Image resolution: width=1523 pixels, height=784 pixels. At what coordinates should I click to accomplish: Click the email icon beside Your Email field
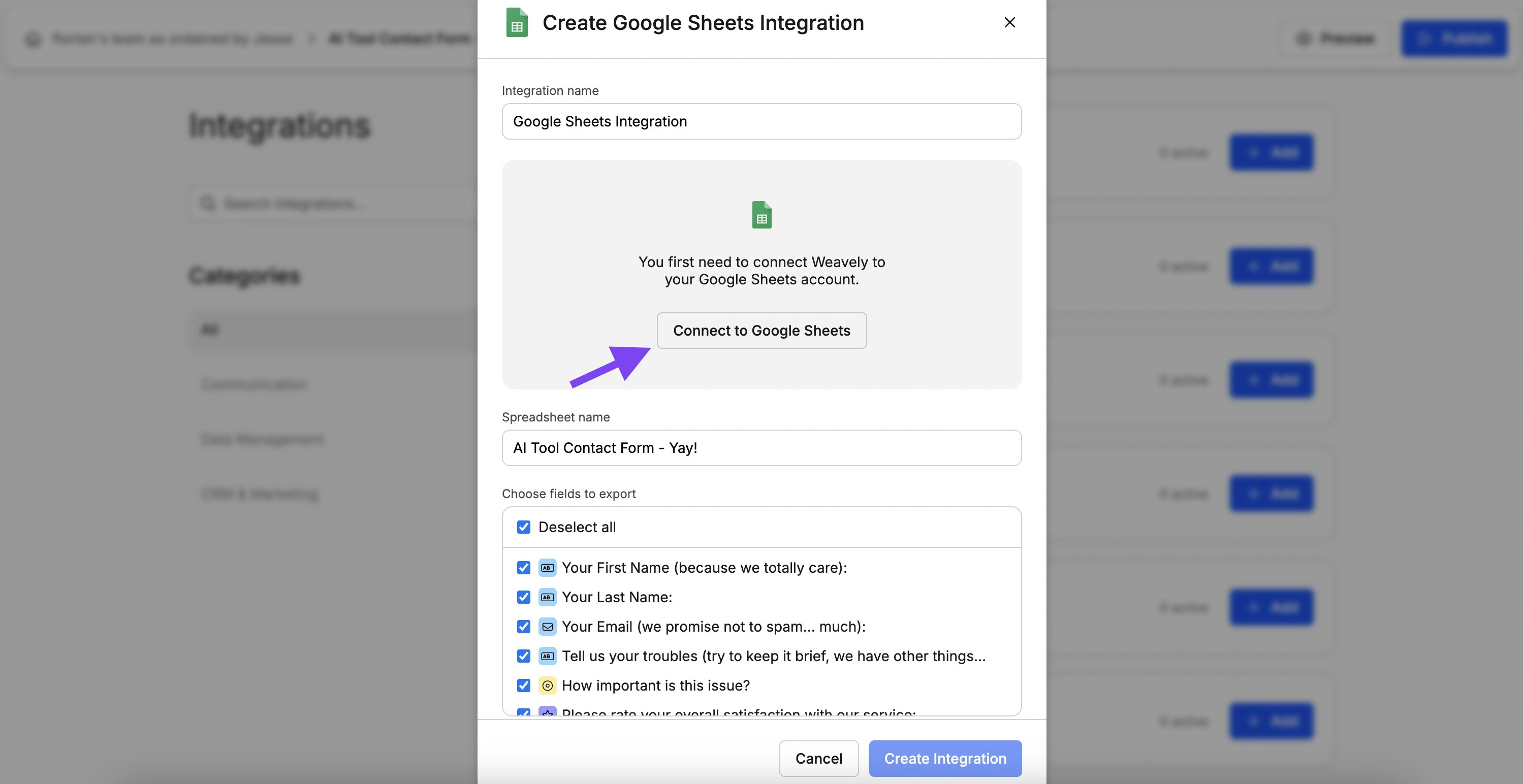point(548,627)
